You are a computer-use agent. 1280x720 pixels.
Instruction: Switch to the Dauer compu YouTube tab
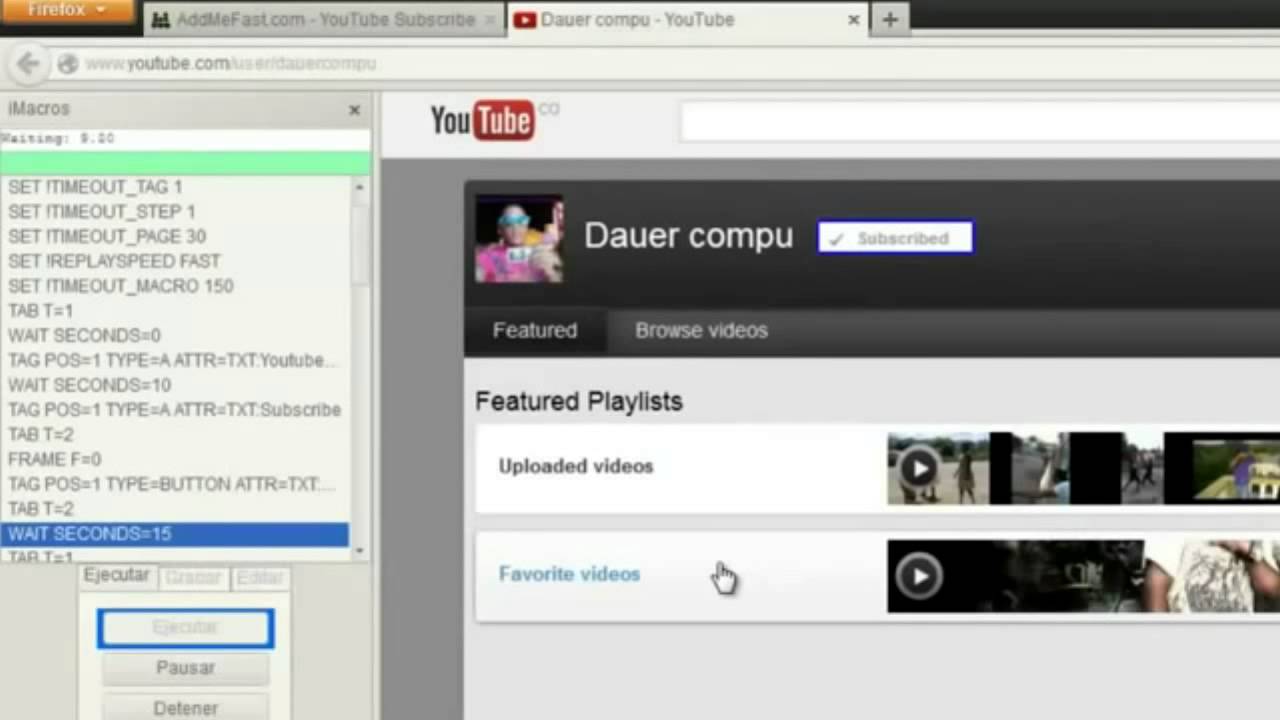coord(688,20)
